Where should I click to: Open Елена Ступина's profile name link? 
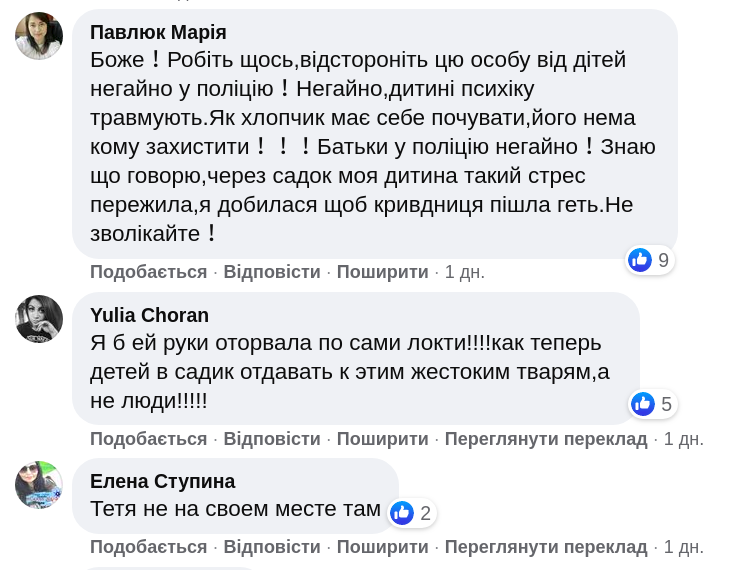point(162,481)
